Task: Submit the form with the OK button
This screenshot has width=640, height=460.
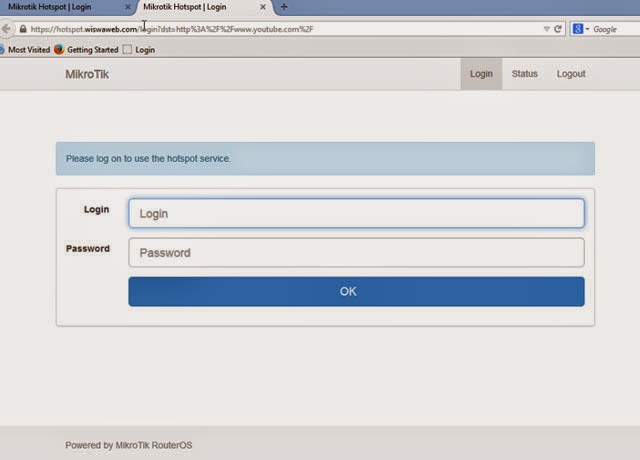Action: point(356,291)
